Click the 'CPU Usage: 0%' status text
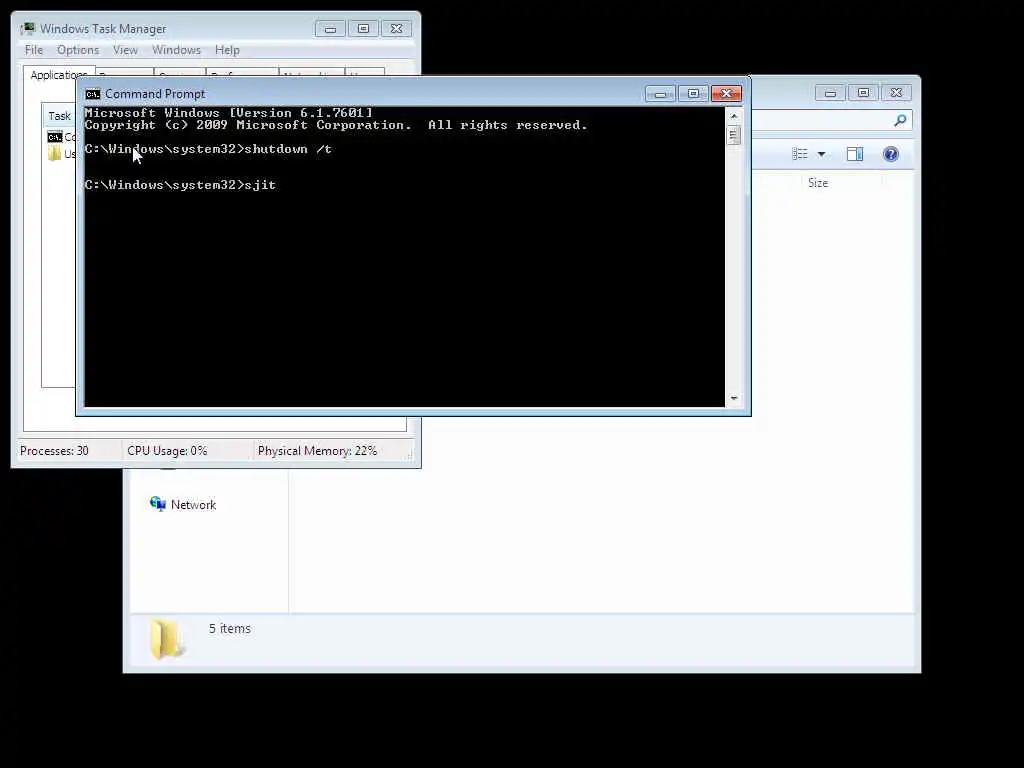 167,451
